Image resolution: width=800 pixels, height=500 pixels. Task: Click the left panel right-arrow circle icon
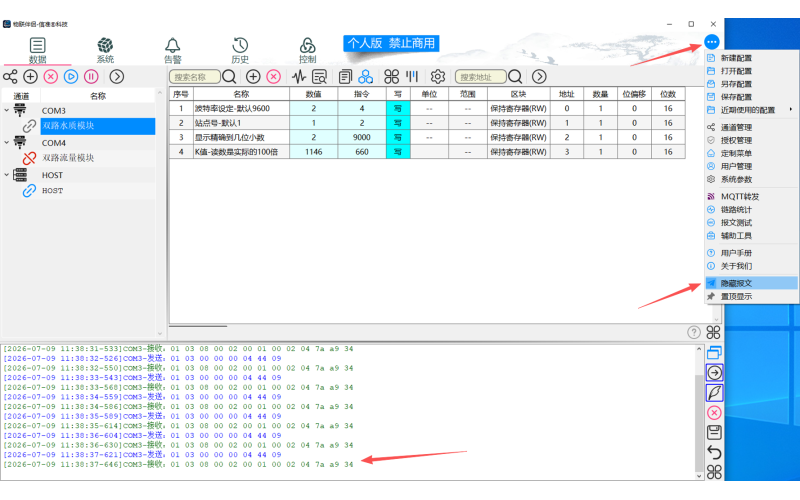coord(117,77)
